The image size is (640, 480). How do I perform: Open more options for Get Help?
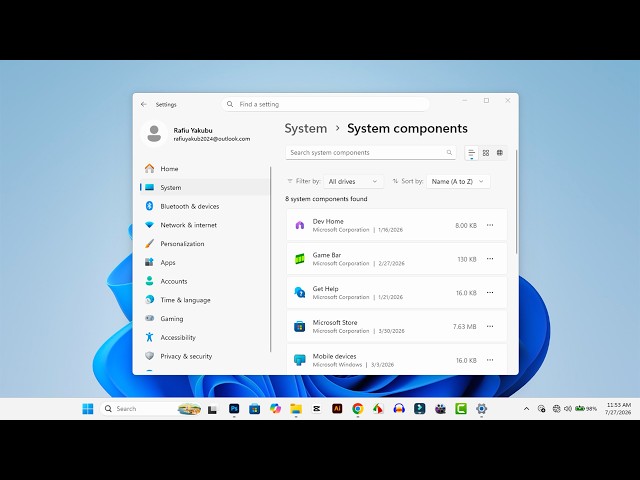coord(490,293)
